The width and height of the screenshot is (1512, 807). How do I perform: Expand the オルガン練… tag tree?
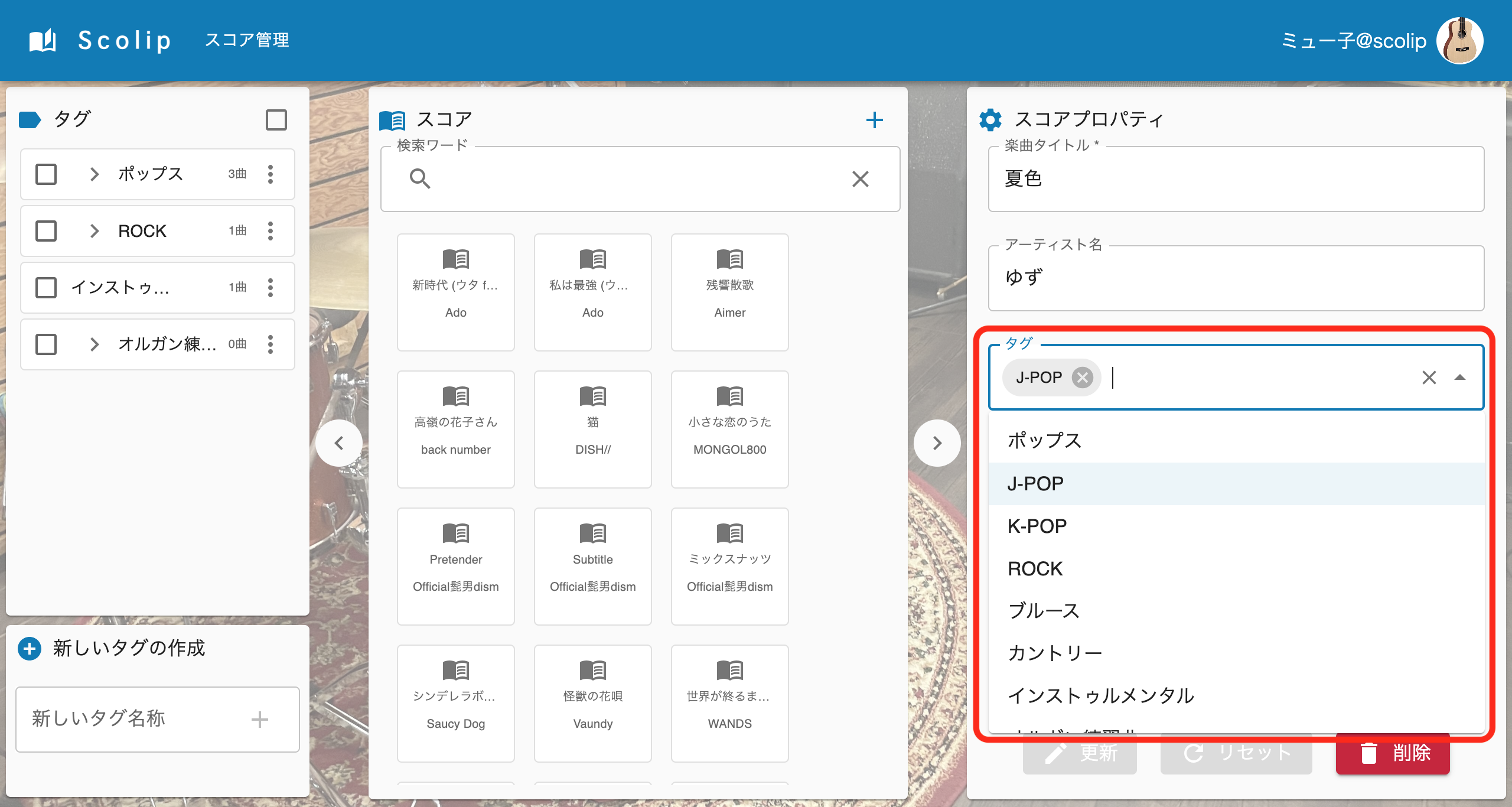94,344
